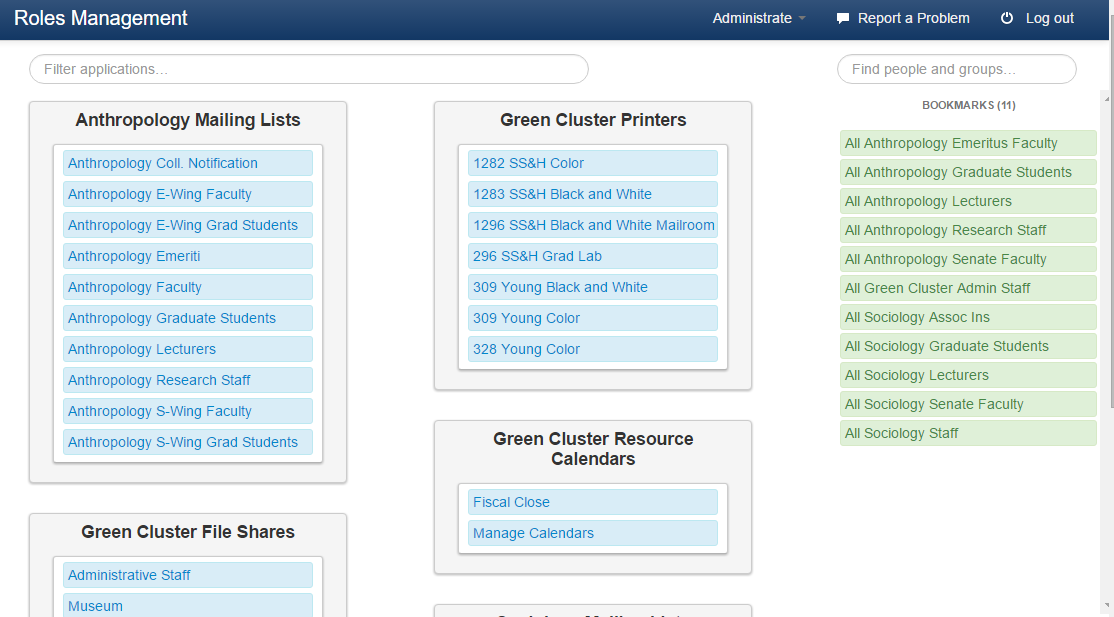Focus the Filter applications search field
Viewport: 1114px width, 617px height.
tap(308, 69)
